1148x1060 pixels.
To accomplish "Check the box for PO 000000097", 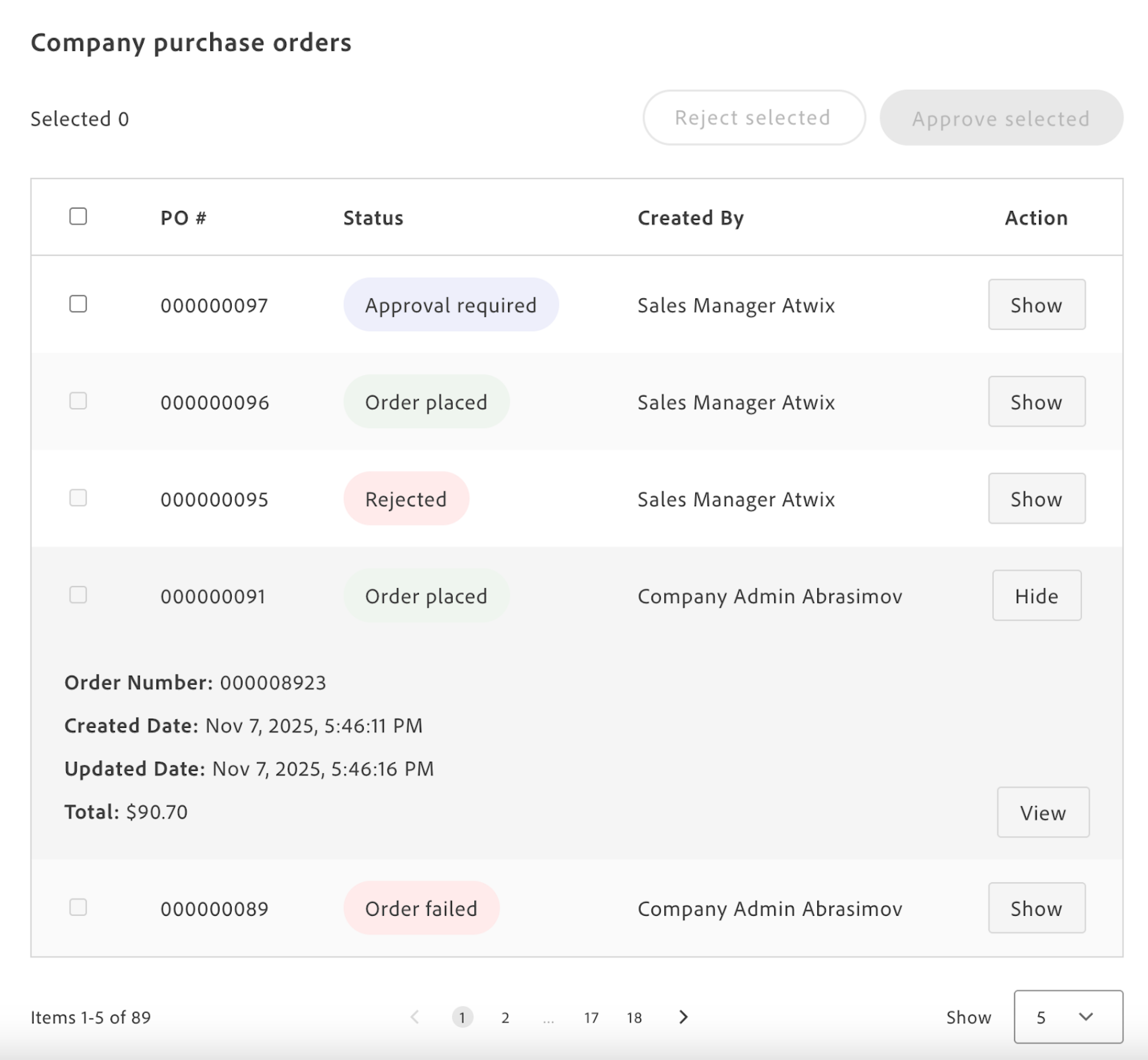I will [x=78, y=304].
